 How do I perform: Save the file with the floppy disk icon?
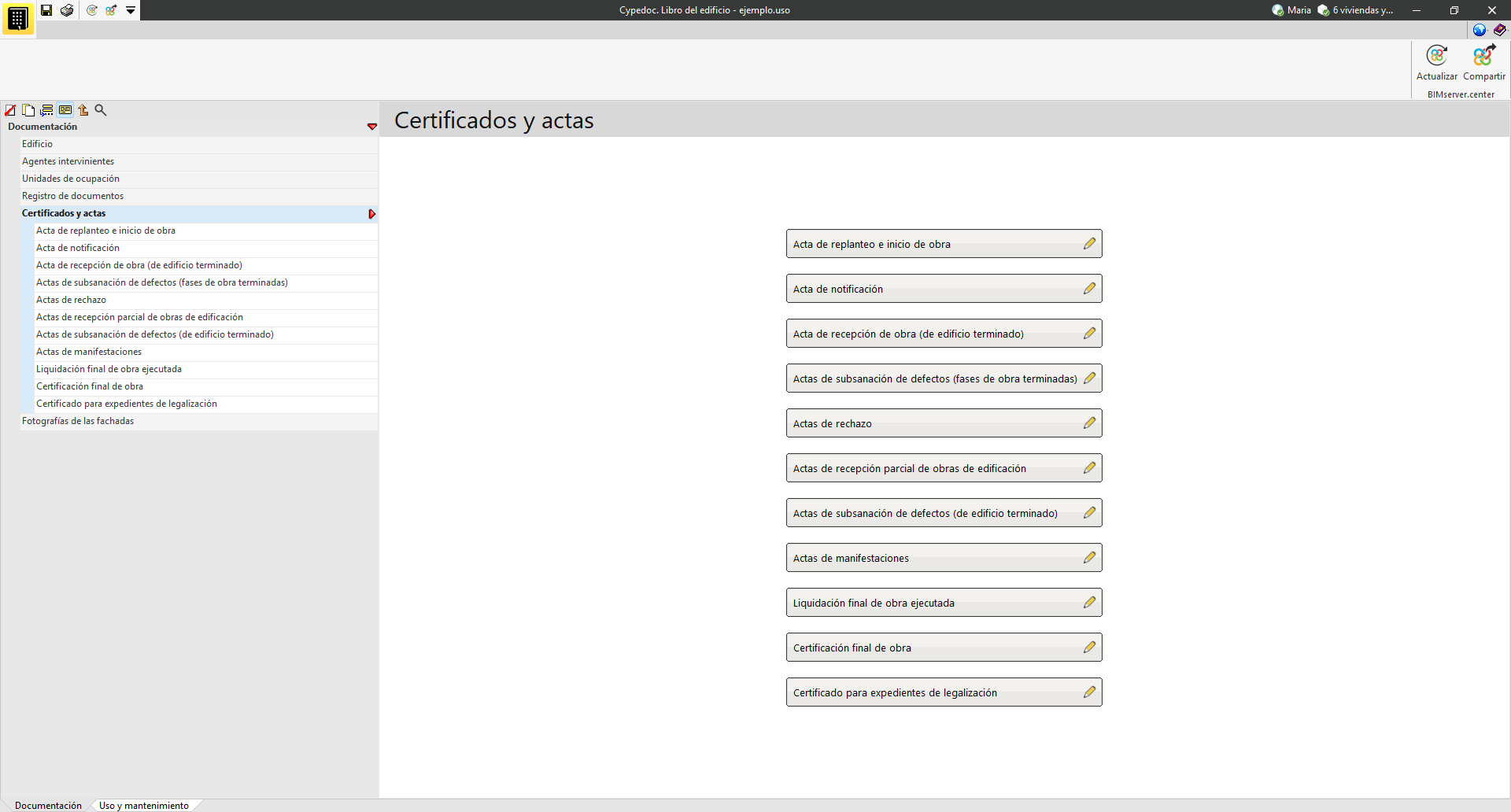coord(46,10)
